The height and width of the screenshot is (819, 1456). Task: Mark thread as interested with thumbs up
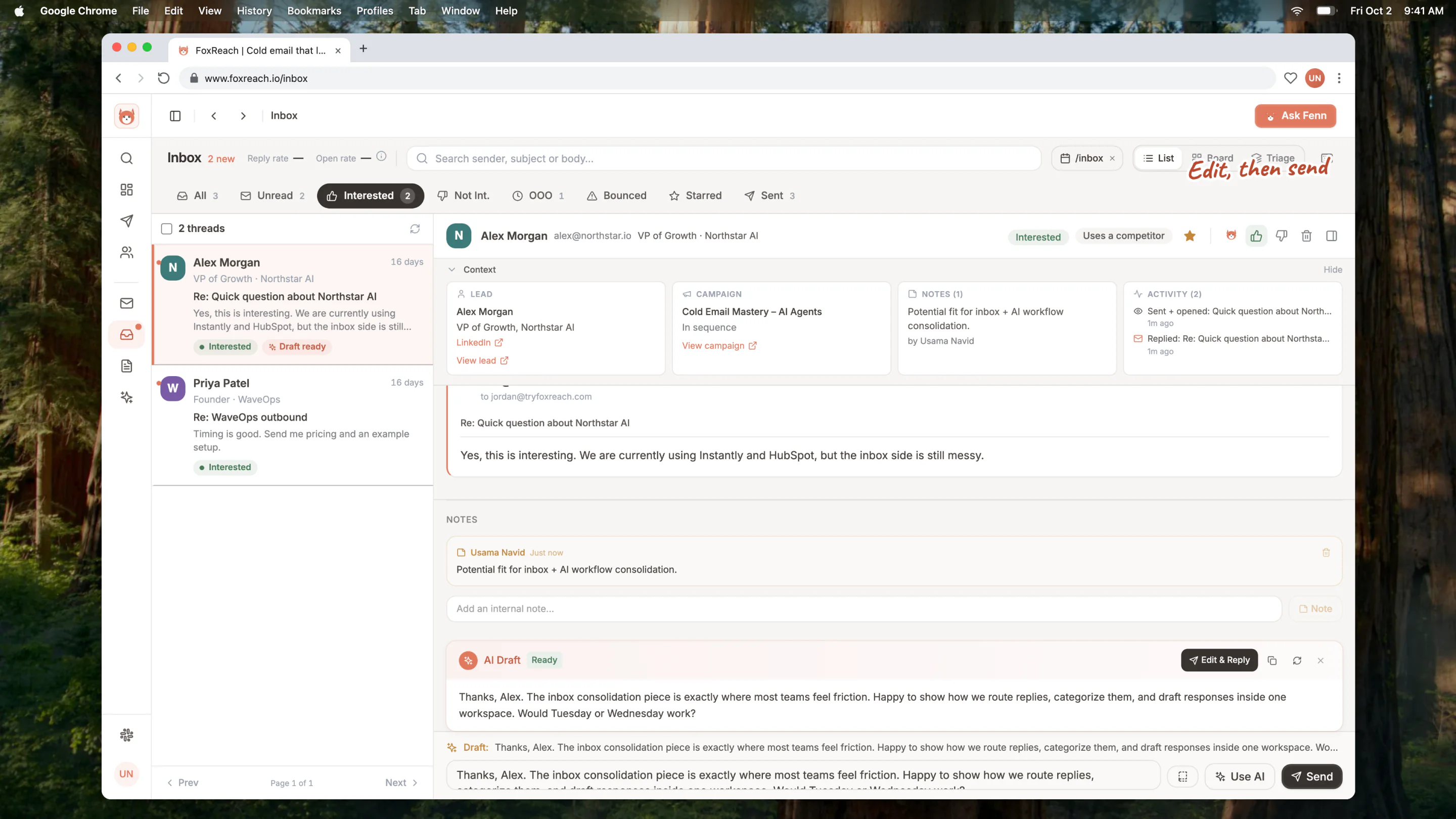[x=1256, y=236]
